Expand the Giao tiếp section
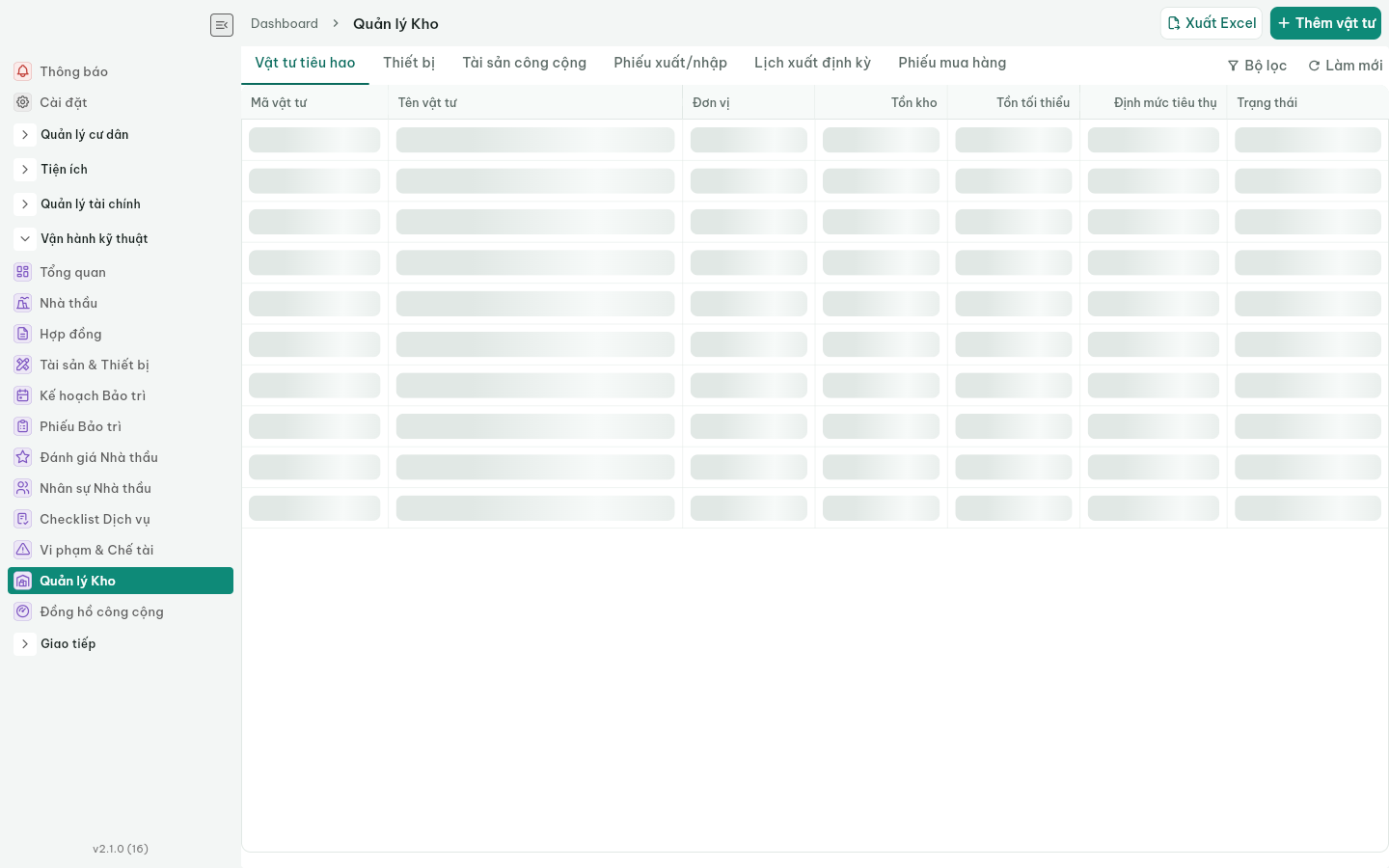The width and height of the screenshot is (1389, 868). [x=25, y=644]
